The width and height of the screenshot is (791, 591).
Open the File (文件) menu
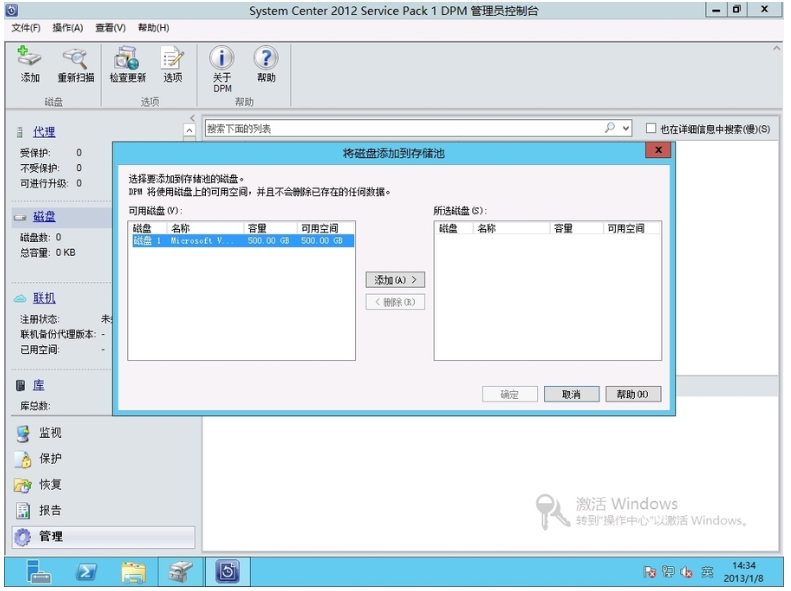(x=26, y=28)
